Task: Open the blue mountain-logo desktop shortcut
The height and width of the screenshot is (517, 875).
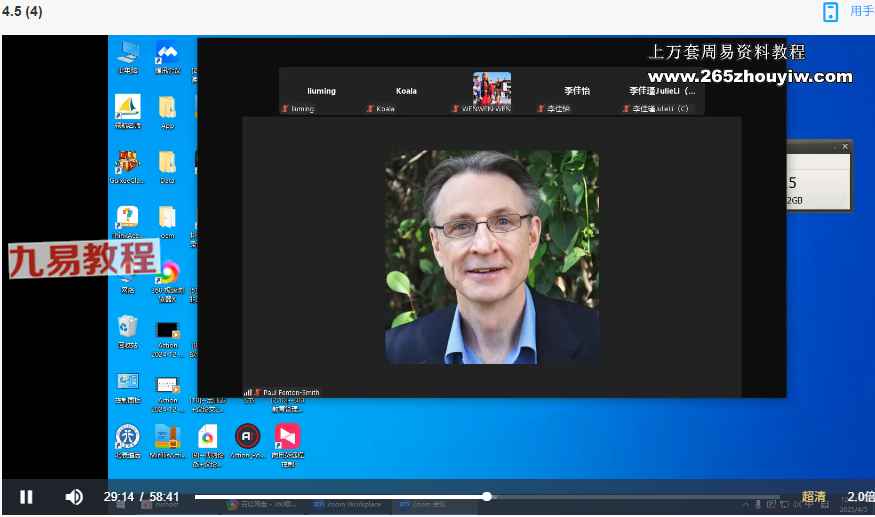Action: click(167, 58)
